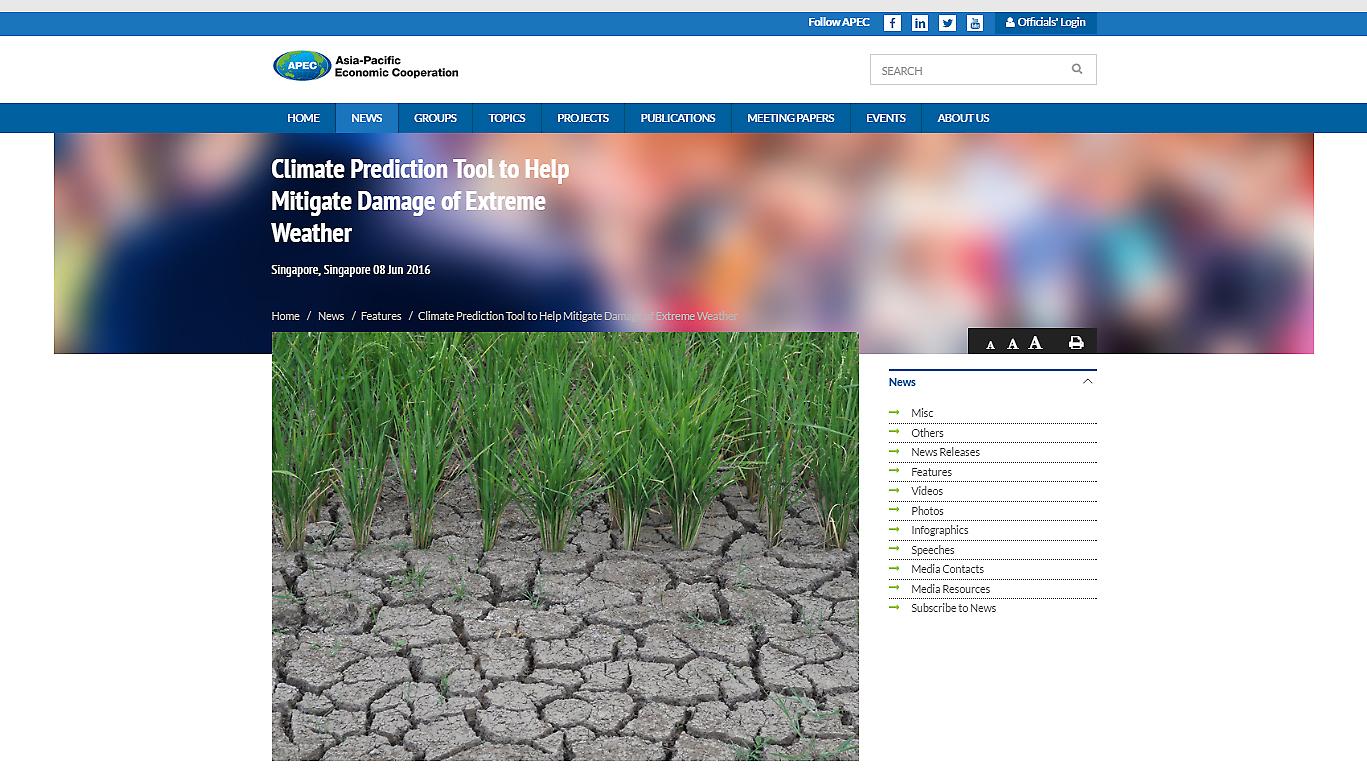The height and width of the screenshot is (770, 1367).
Task: Click the search magnifier icon
Action: pyautogui.click(x=1077, y=69)
